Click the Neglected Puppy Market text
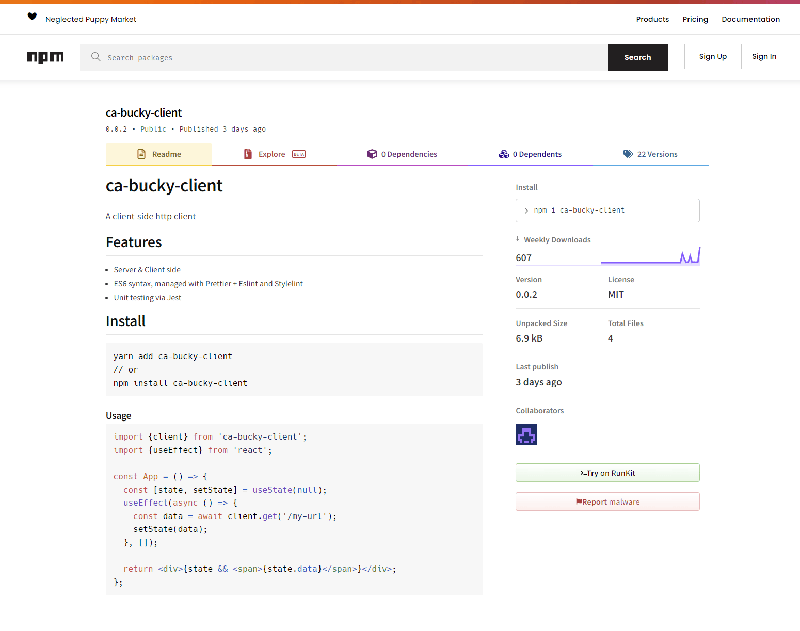This screenshot has height=631, width=800. click(91, 19)
